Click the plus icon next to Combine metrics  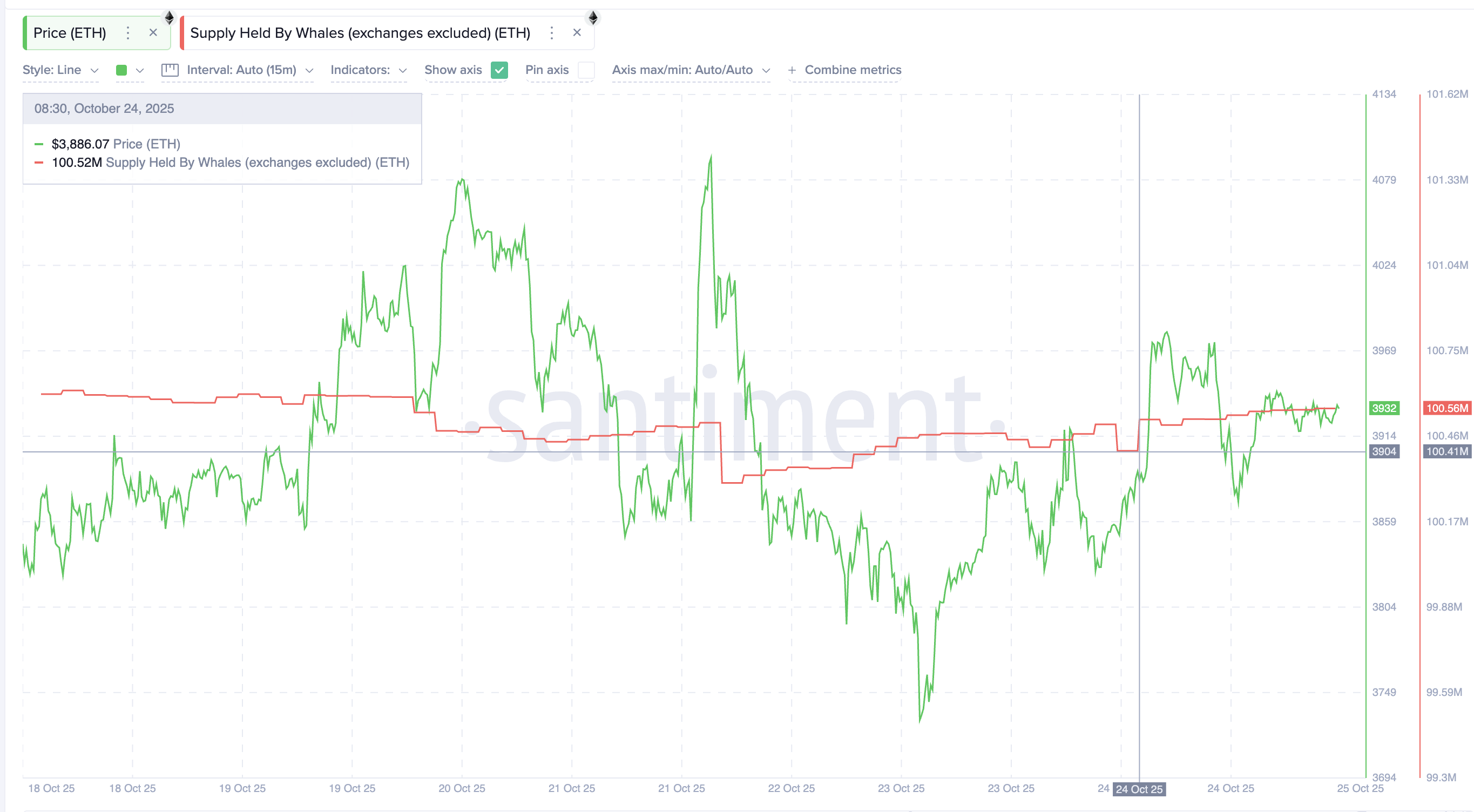[x=792, y=70]
